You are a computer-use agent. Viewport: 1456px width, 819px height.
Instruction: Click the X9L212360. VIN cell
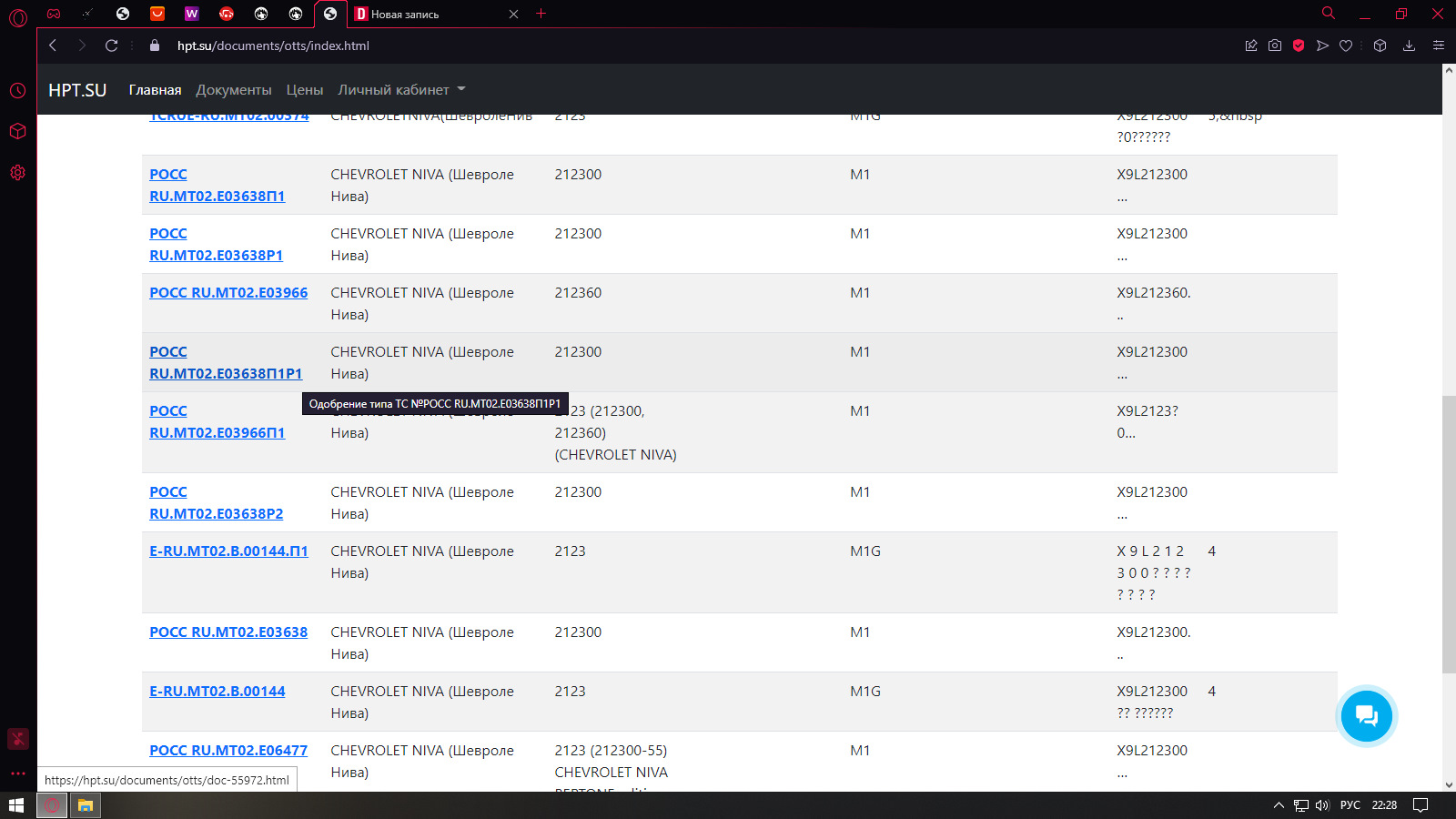pyautogui.click(x=1154, y=304)
